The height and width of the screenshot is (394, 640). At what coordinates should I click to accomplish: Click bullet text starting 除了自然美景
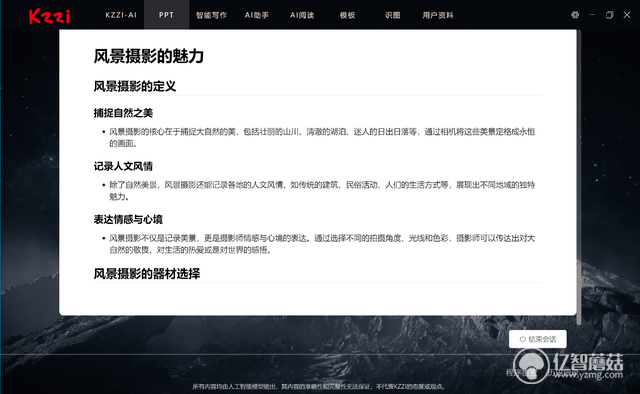click(x=322, y=191)
